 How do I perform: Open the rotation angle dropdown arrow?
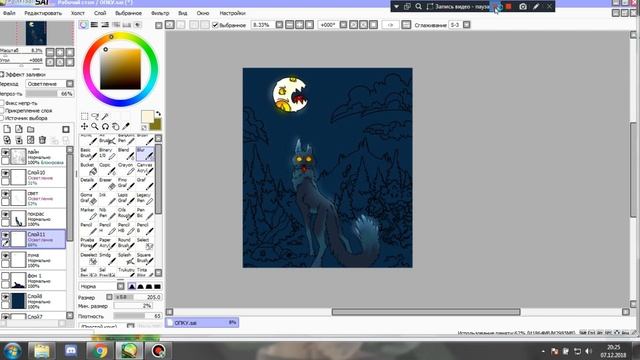click(x=343, y=25)
